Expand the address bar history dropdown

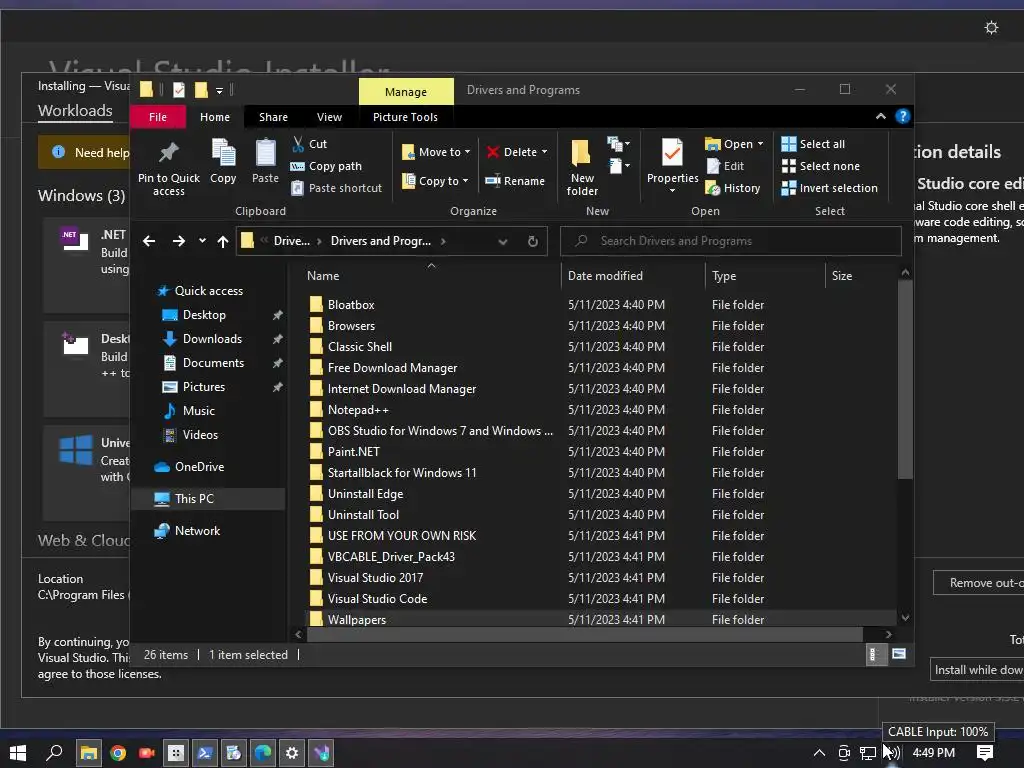pos(503,241)
